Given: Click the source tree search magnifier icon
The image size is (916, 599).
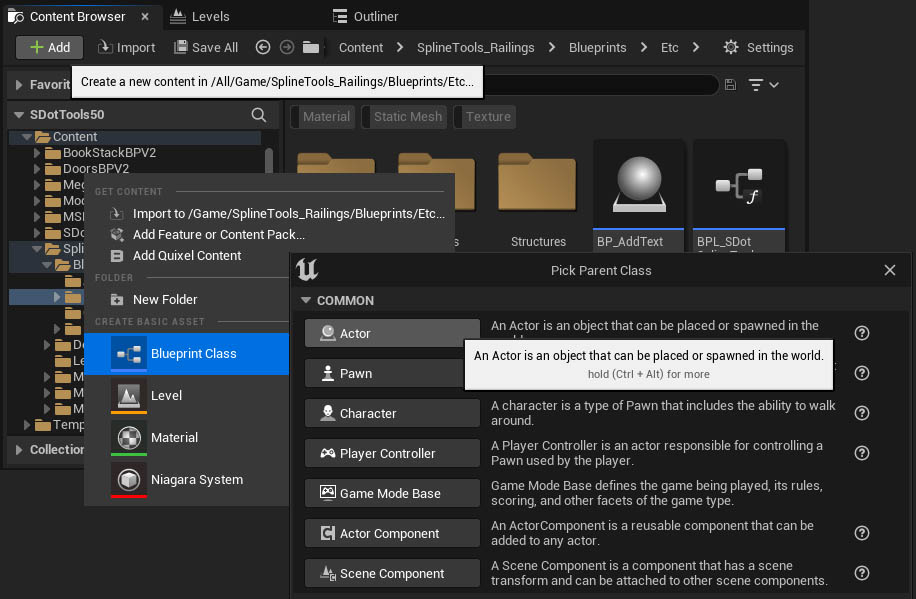Looking at the screenshot, I should (x=259, y=115).
